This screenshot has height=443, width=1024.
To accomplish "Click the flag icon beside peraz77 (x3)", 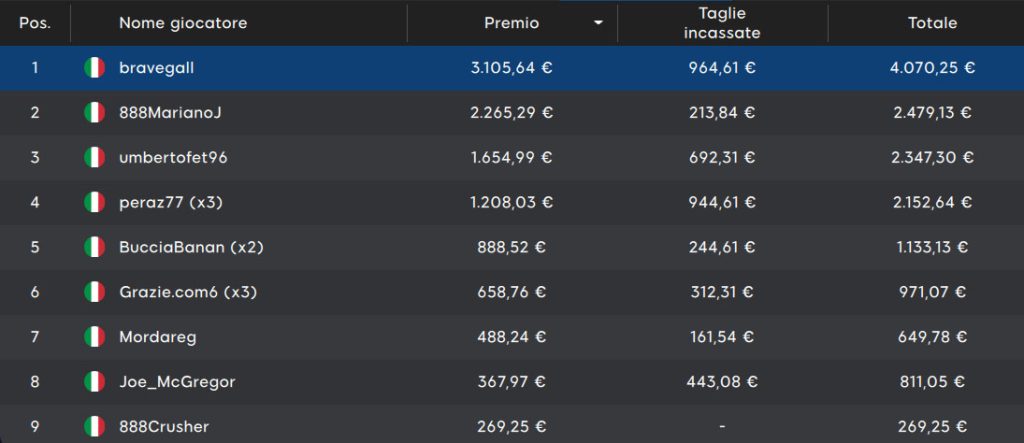I will (95, 203).
